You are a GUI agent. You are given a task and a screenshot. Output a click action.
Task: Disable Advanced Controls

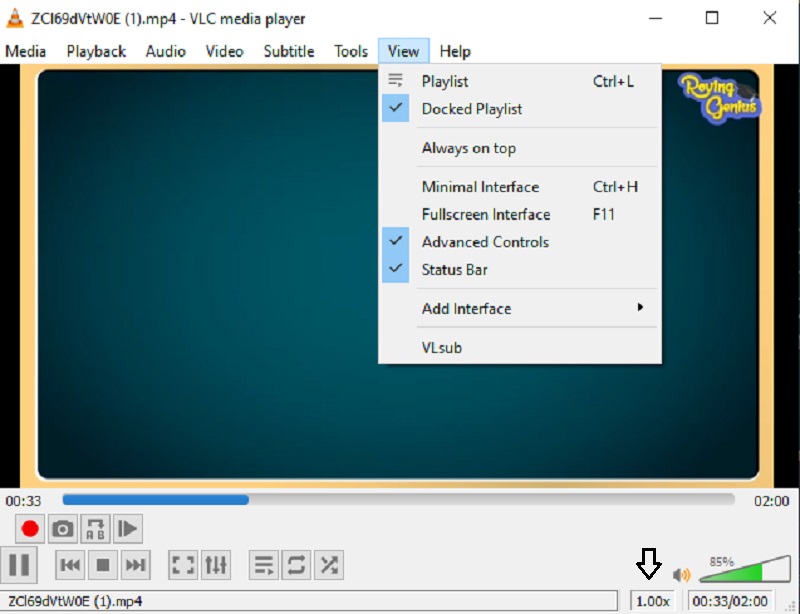(485, 242)
